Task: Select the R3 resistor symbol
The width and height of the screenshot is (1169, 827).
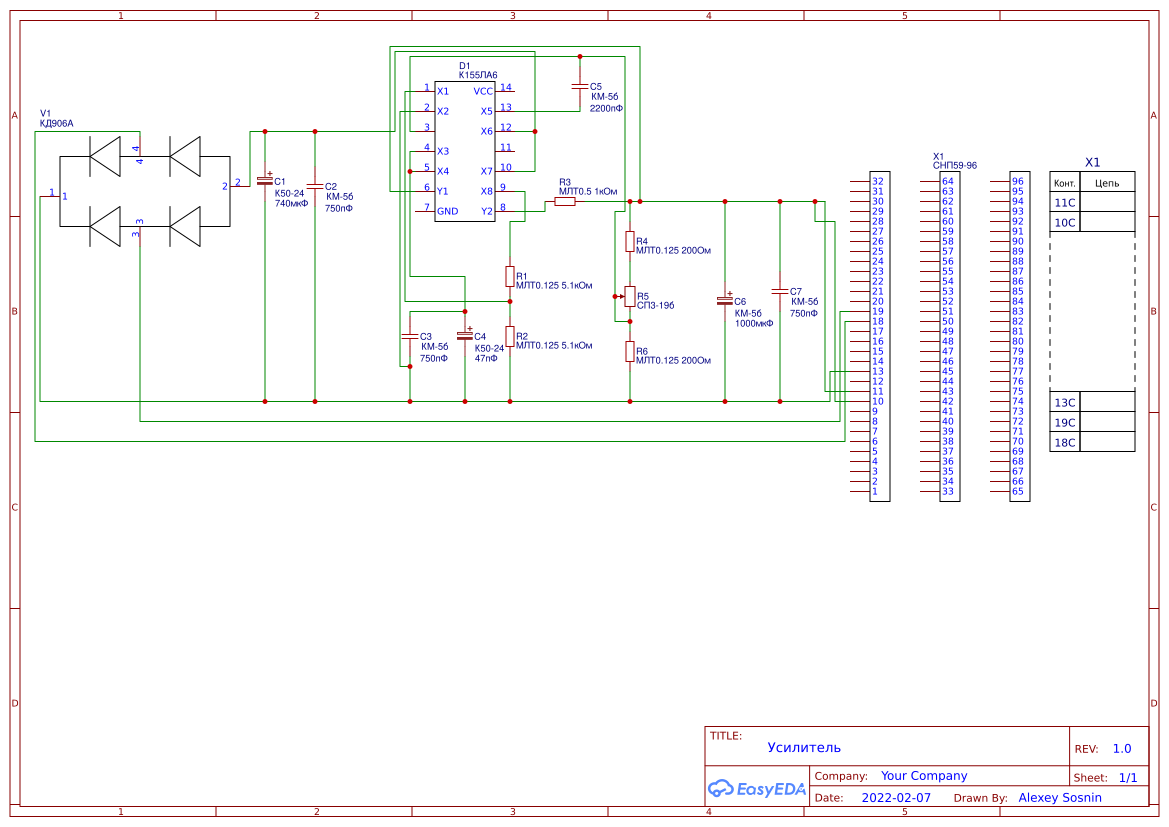Action: [x=565, y=201]
